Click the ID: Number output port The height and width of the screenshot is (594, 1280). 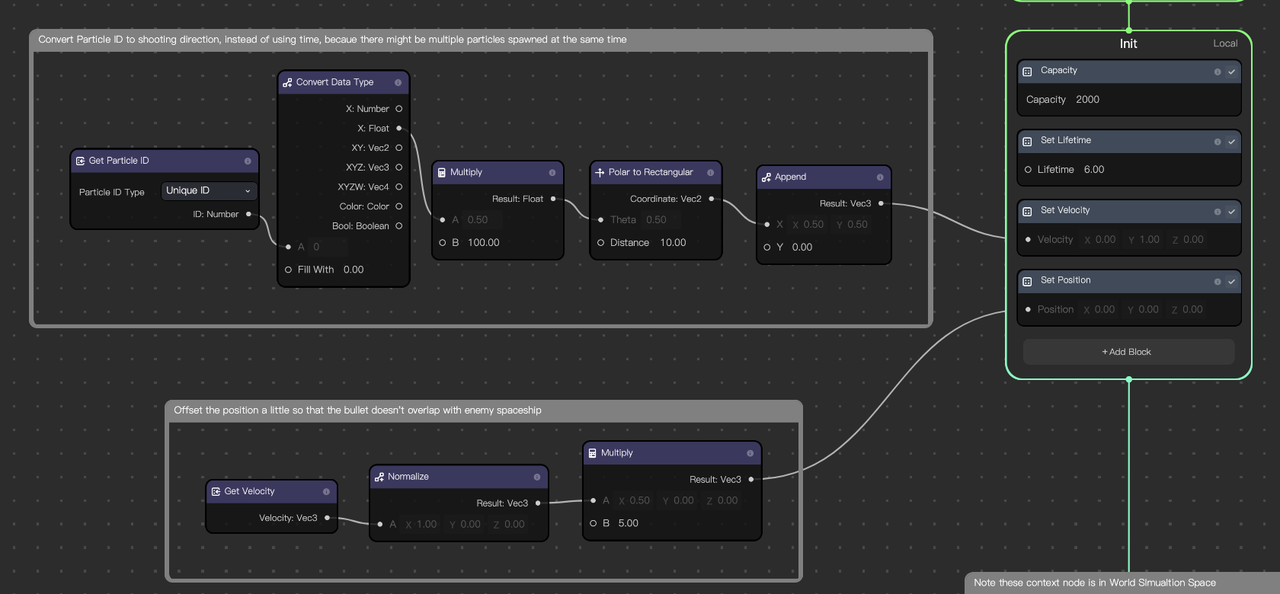[249, 214]
